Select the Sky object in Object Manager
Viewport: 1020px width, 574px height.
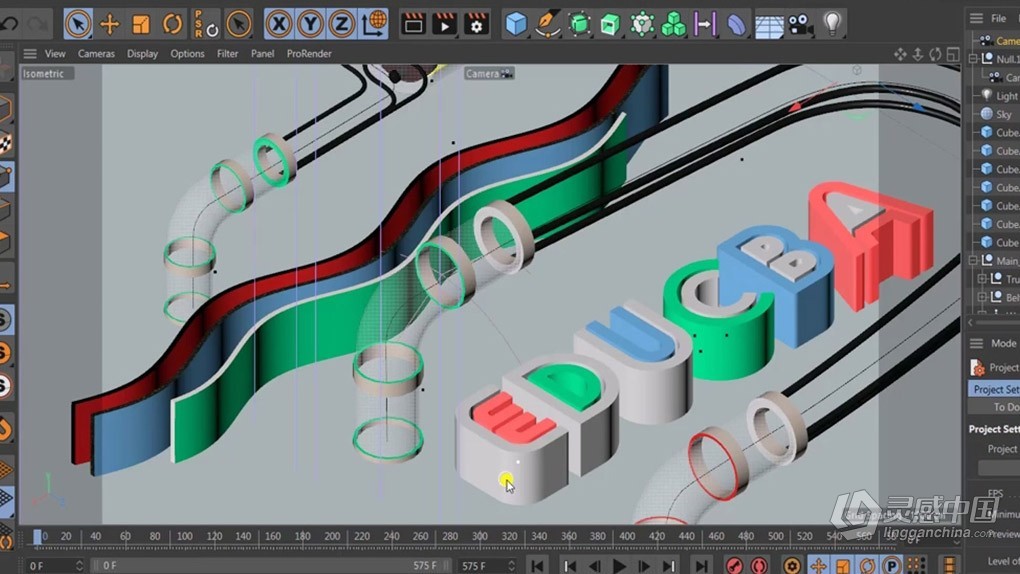point(1003,114)
